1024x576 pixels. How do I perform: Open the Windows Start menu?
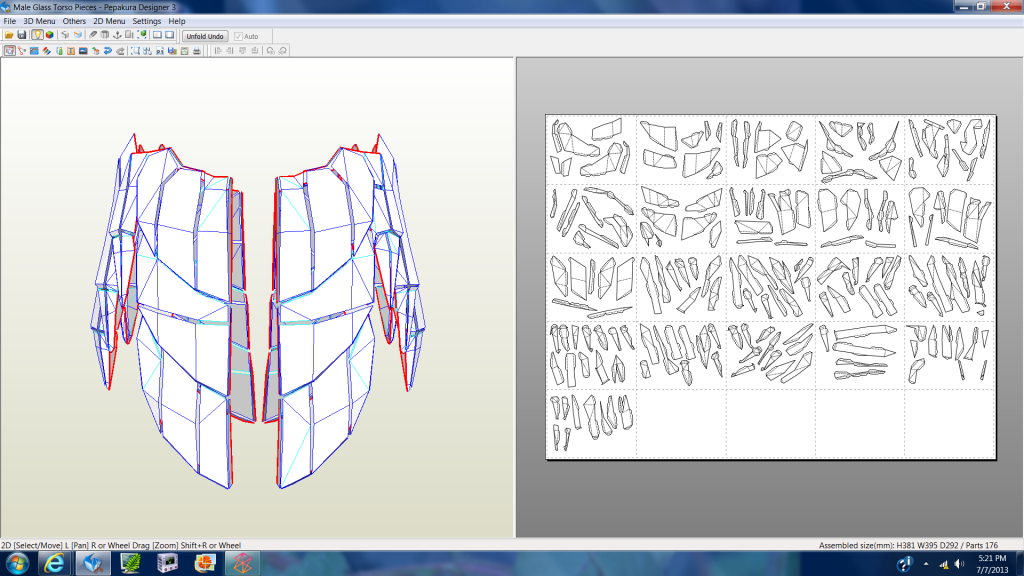16,564
